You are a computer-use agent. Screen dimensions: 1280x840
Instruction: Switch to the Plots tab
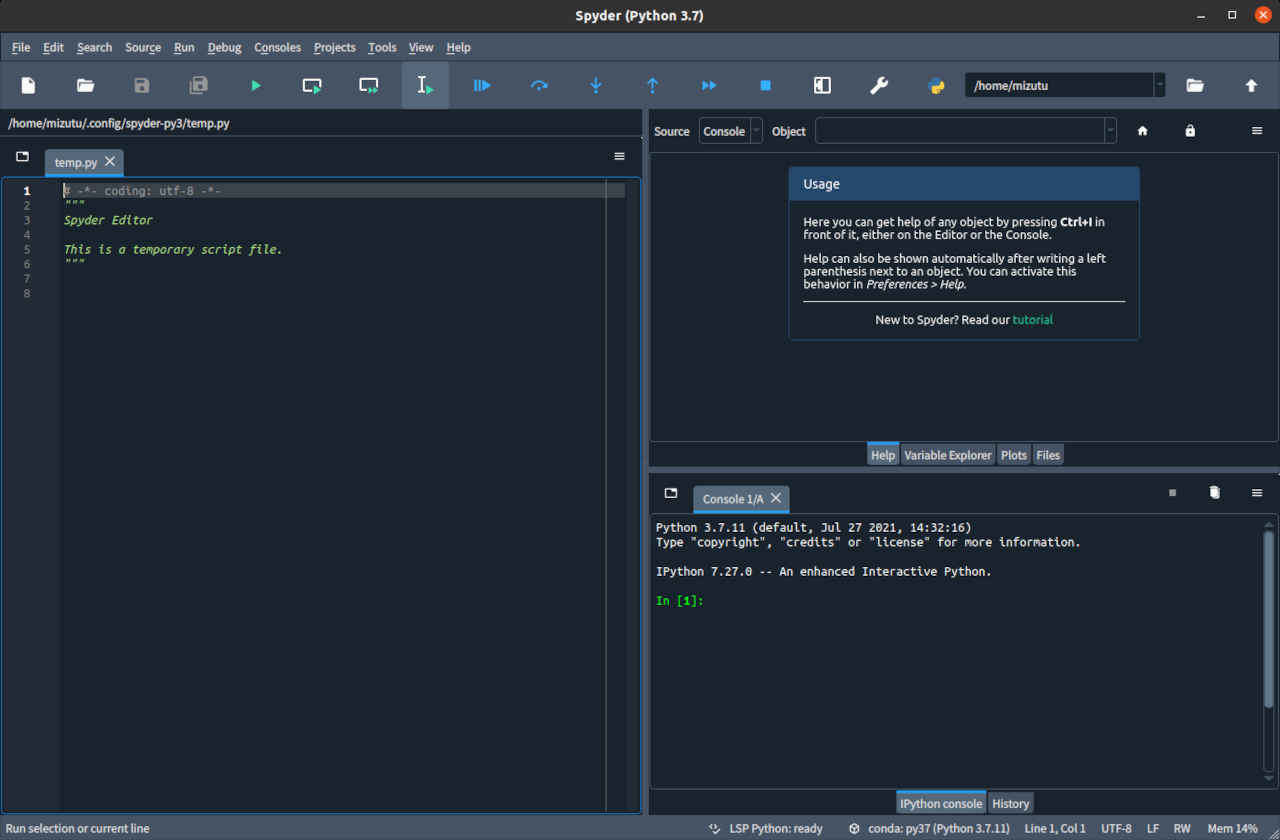pos(1014,455)
